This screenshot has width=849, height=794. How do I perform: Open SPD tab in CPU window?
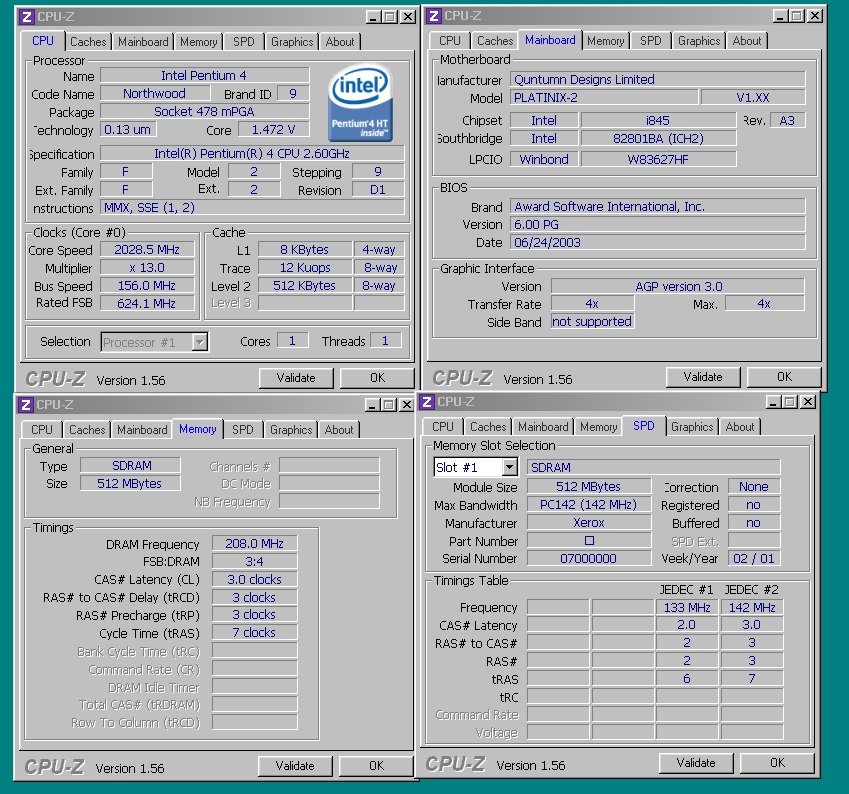click(x=244, y=42)
